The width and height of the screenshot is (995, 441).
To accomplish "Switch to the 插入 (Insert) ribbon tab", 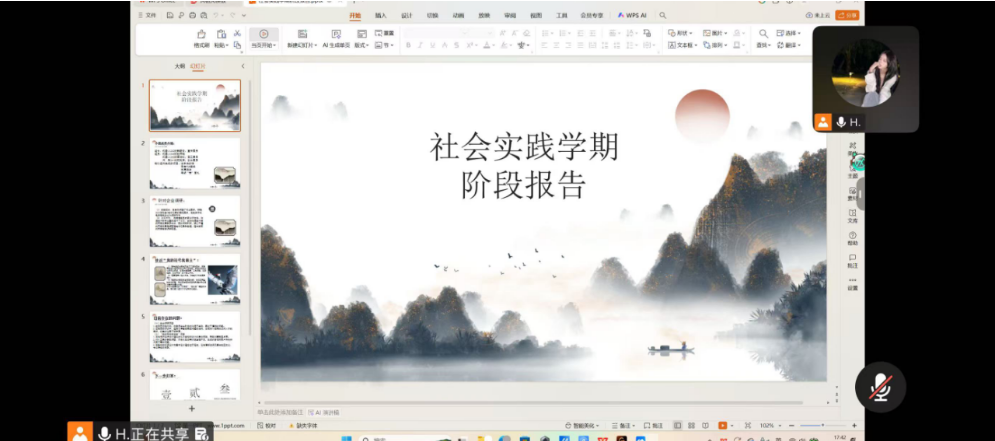I will [380, 16].
